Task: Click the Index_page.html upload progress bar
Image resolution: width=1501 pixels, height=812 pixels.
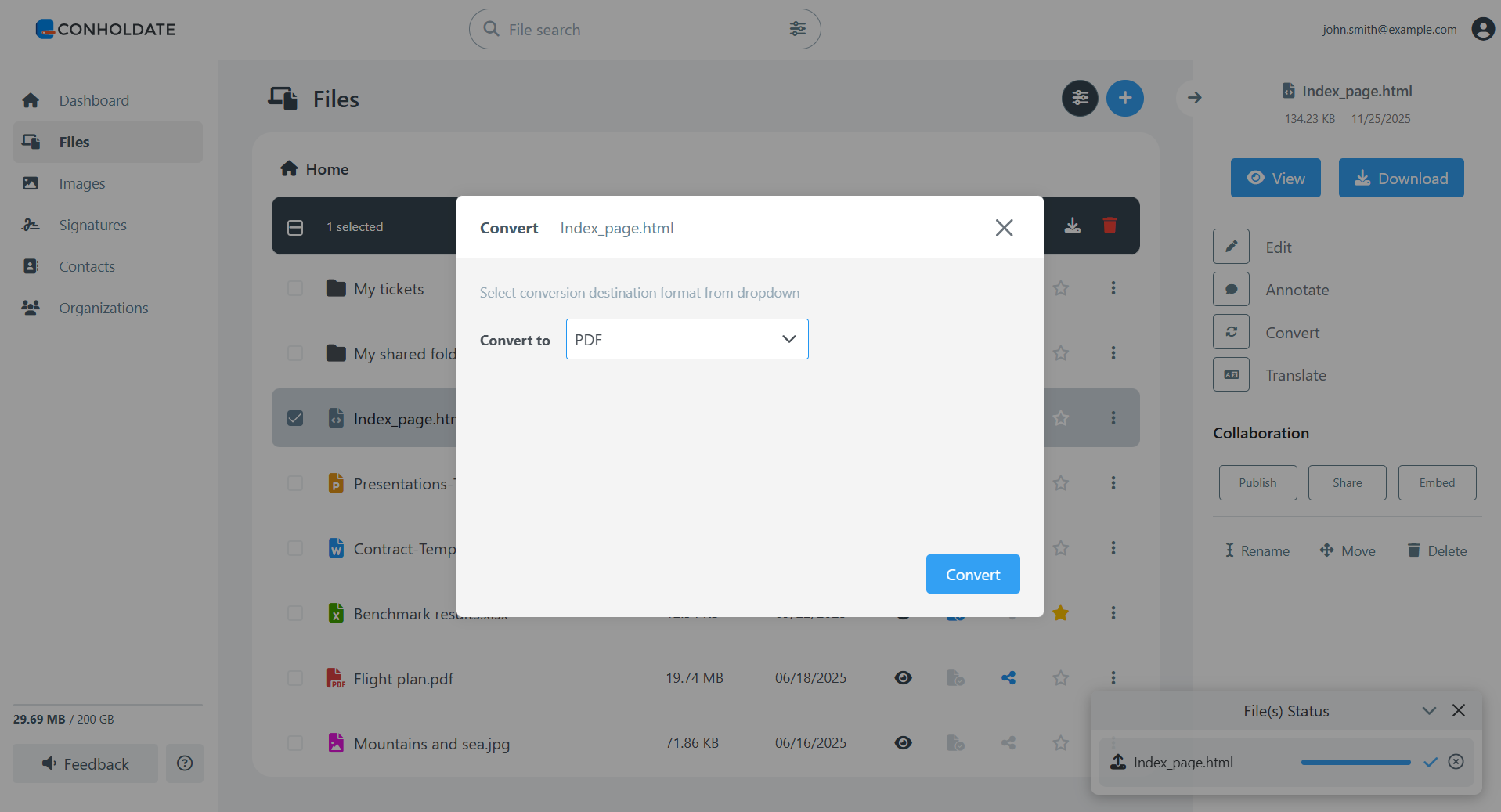Action: [x=1356, y=762]
